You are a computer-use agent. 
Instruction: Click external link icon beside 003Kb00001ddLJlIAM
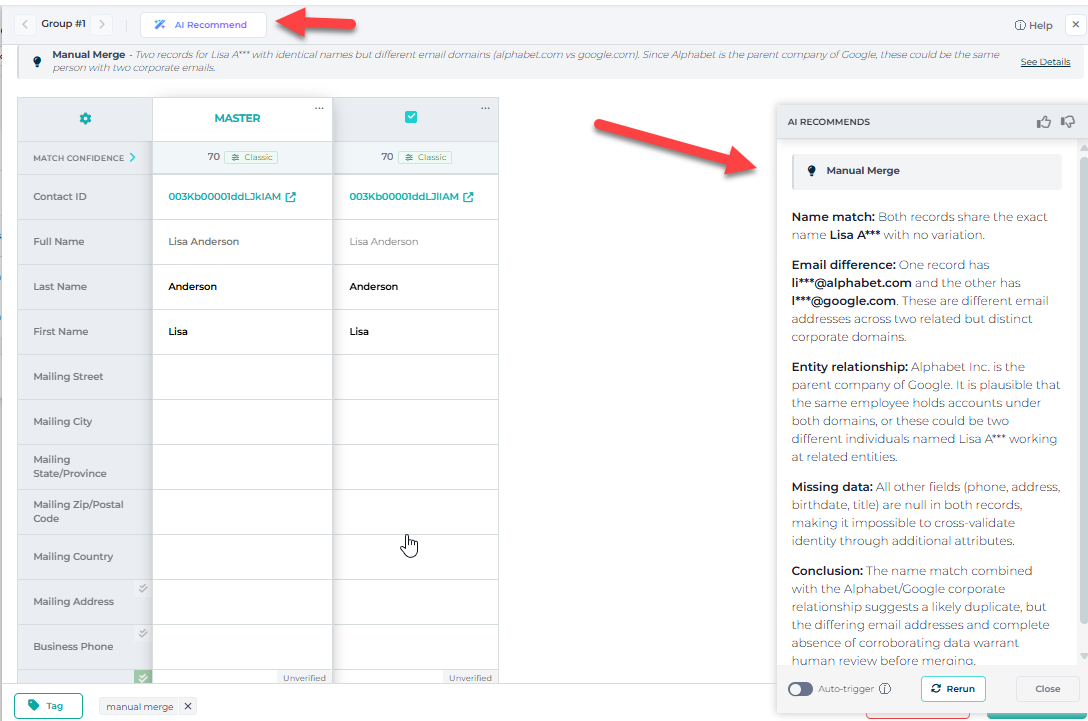click(x=468, y=197)
